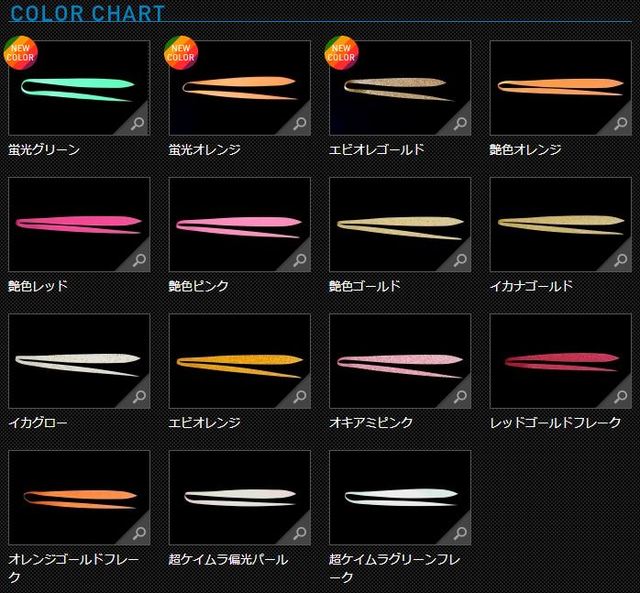This screenshot has width=640, height=593.
Task: Enlarge レッドゴールドフレーク using magnifier icon
Action: click(x=621, y=396)
